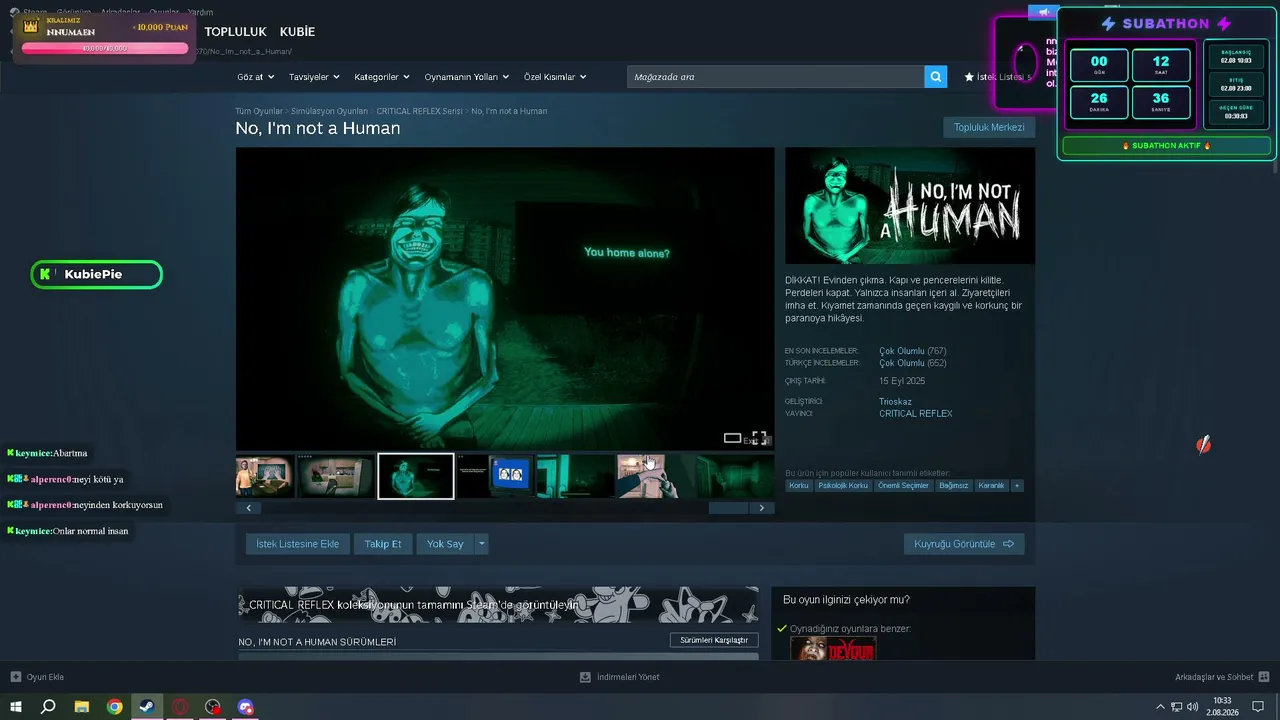1280x720 pixels.
Task: Open publisher link CRITICAL REFLEX
Action: pyautogui.click(x=916, y=414)
